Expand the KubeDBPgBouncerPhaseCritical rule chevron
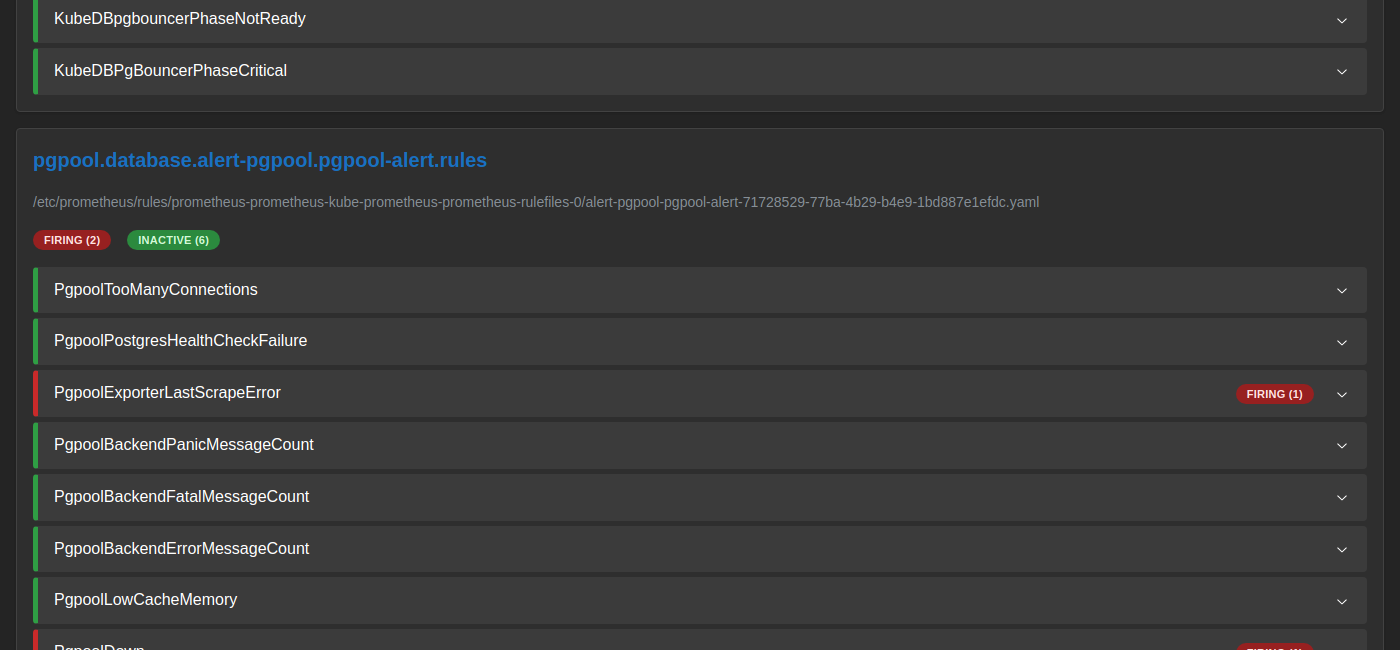Viewport: 1400px width, 650px height. tap(1342, 72)
